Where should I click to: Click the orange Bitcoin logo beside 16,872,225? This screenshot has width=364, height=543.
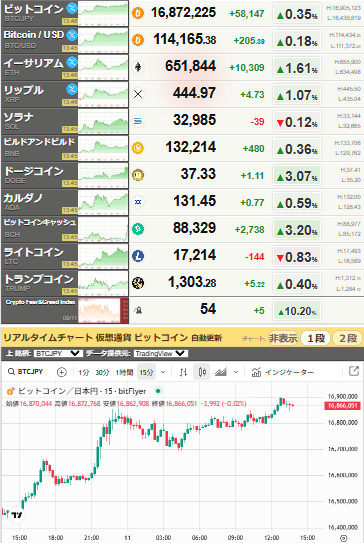pyautogui.click(x=138, y=13)
